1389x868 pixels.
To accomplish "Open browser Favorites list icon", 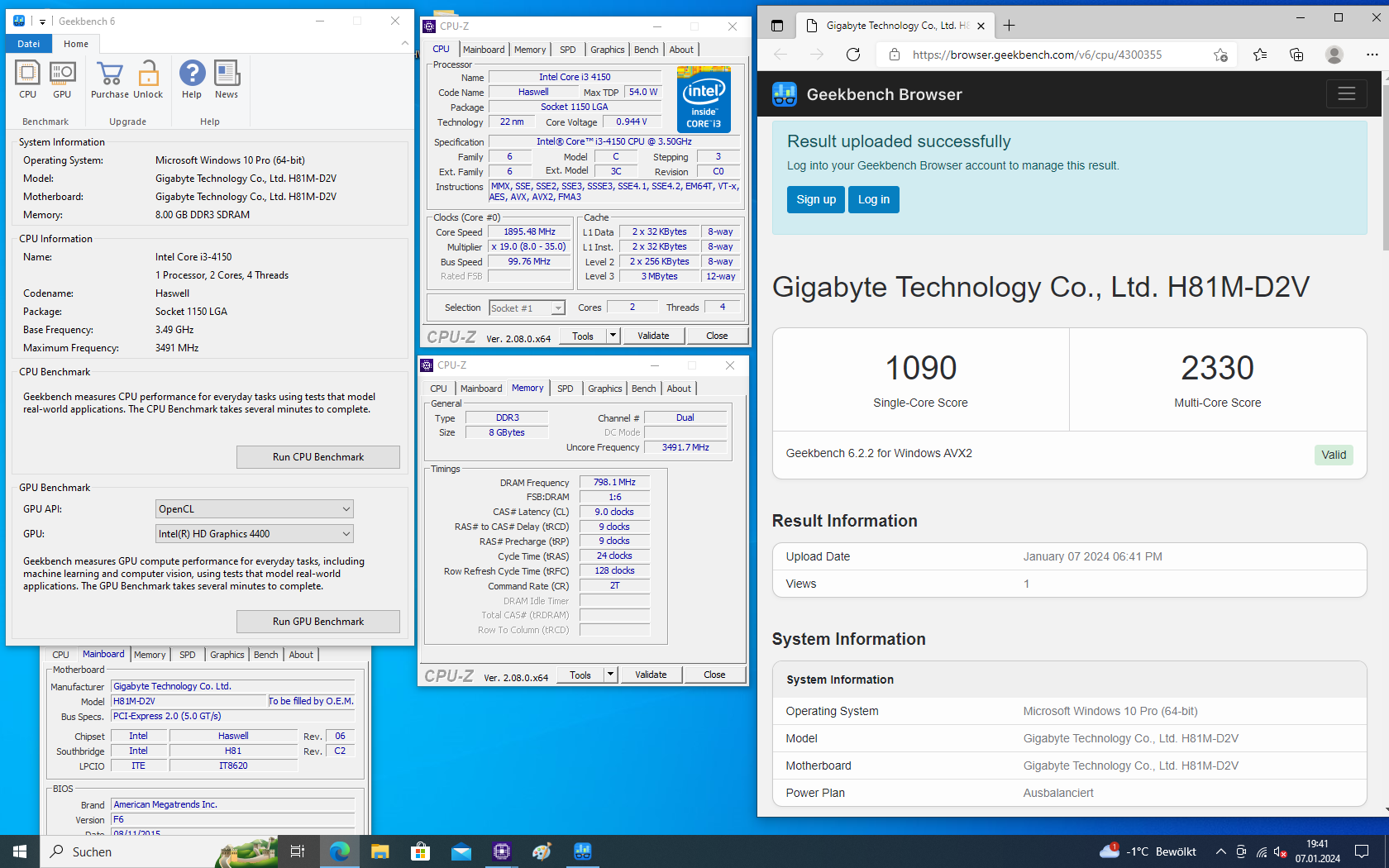I will click(1259, 55).
